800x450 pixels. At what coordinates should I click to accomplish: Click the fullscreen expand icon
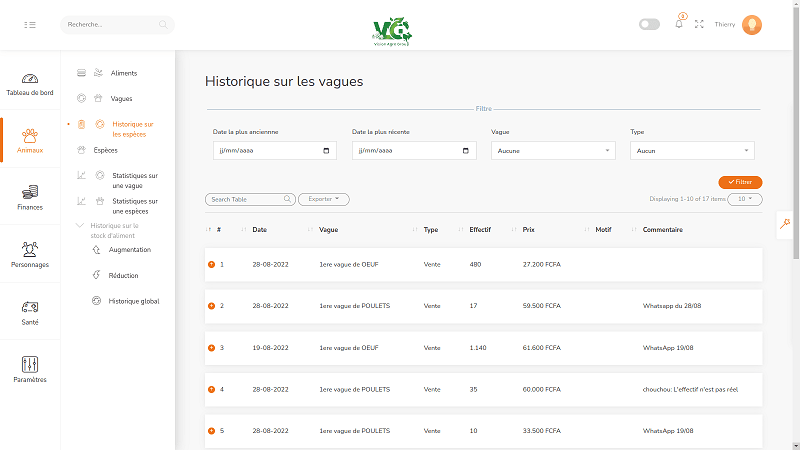click(x=699, y=24)
